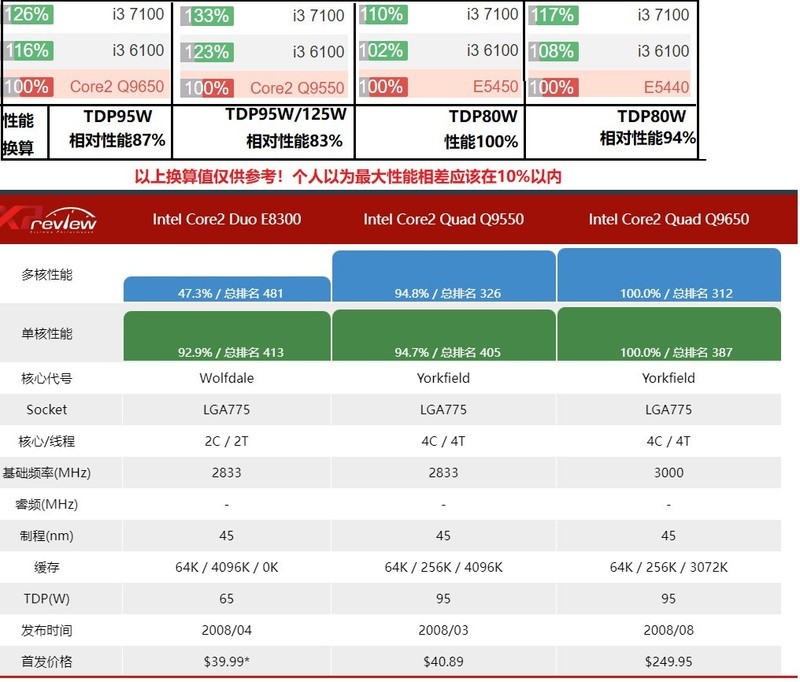The height and width of the screenshot is (682, 800).
Task: Click the 'TDP80W 相对性能94%' cell
Action: coord(611,133)
